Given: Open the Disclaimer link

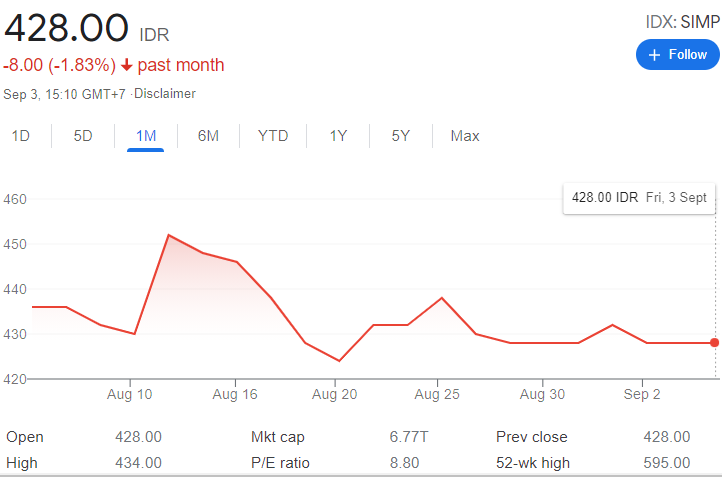Looking at the screenshot, I should pyautogui.click(x=166, y=94).
